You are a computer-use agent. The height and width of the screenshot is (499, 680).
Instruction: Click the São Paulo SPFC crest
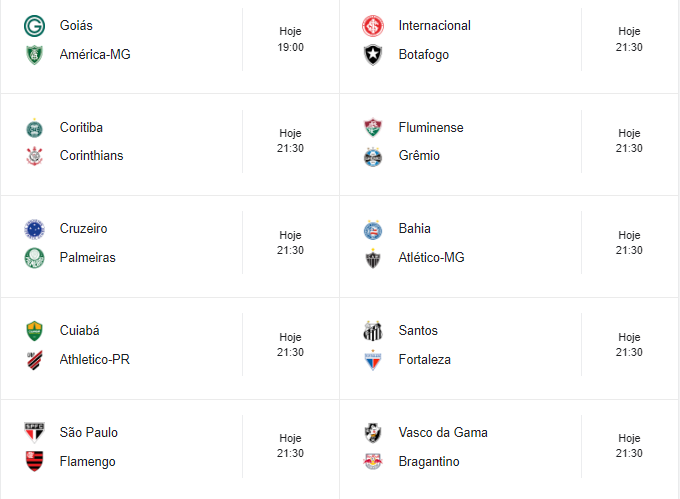point(34,432)
